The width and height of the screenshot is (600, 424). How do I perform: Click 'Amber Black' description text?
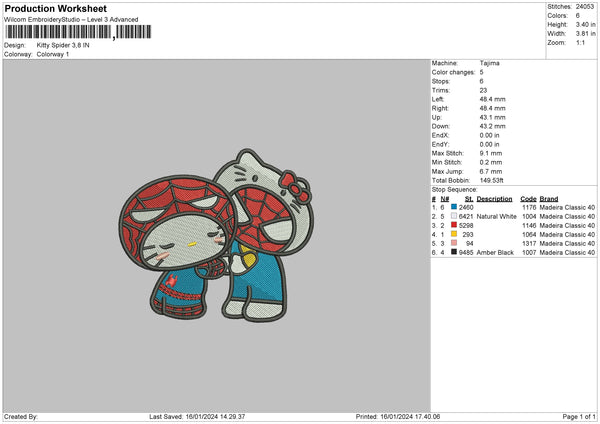495,253
